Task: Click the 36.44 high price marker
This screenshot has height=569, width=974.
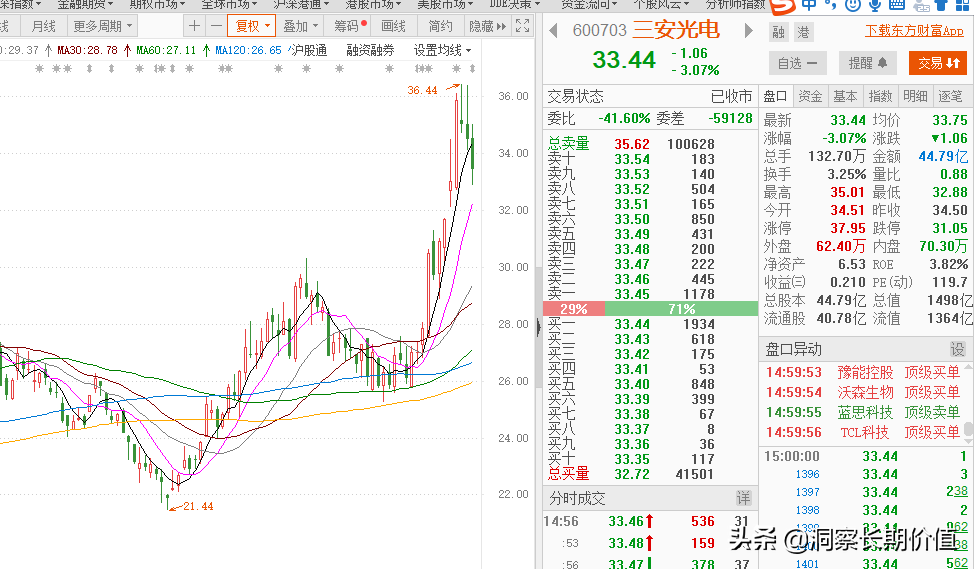Action: 422,90
